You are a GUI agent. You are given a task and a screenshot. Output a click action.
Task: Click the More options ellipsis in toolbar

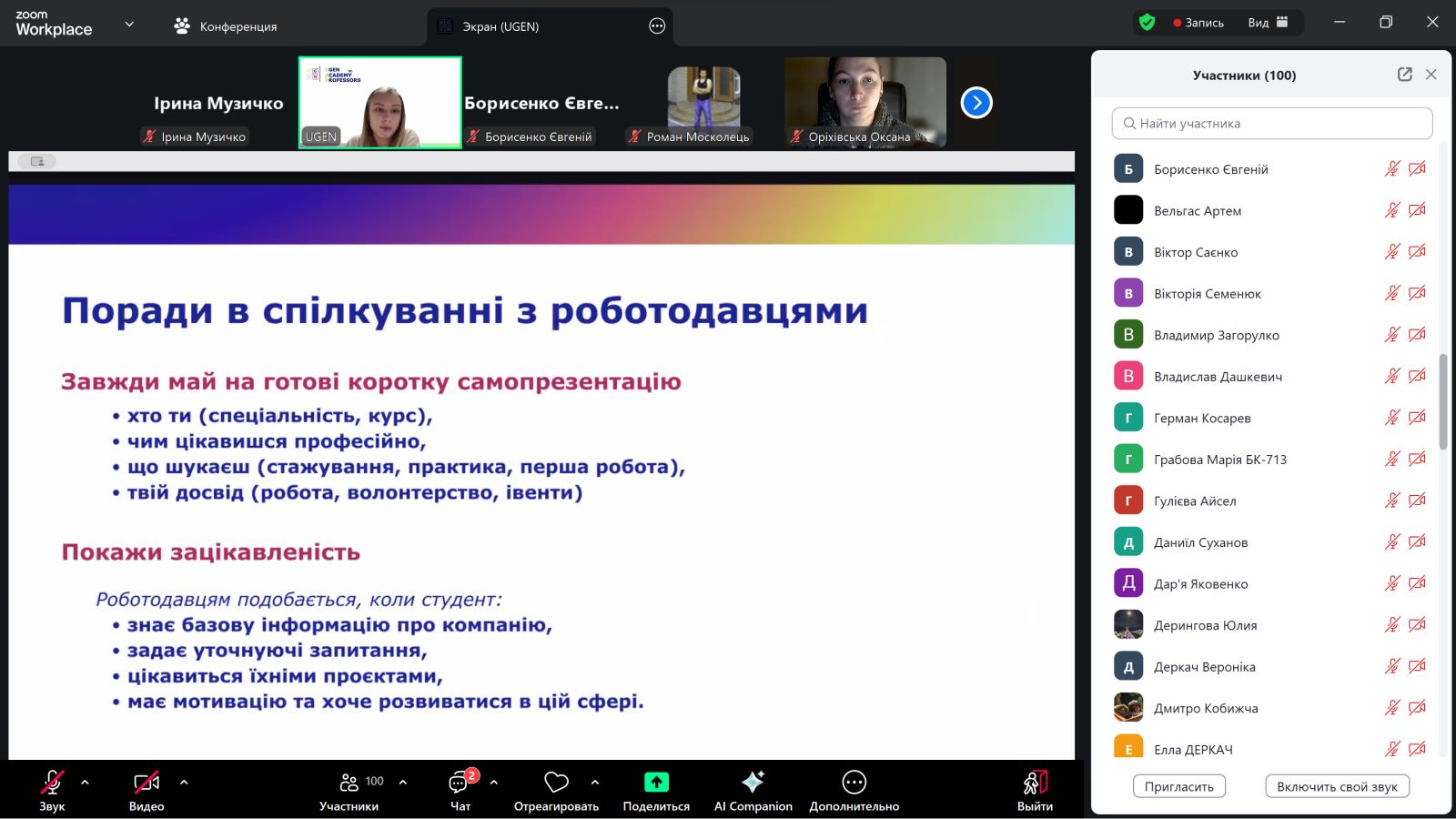point(854,783)
